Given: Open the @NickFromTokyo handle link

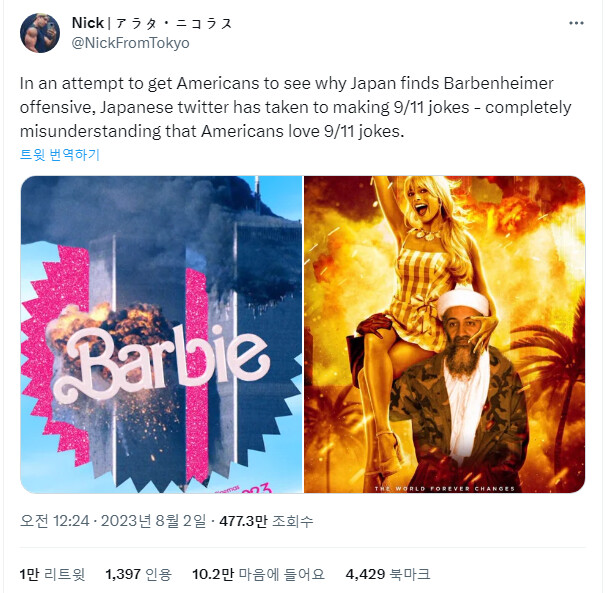Looking at the screenshot, I should 130,43.
